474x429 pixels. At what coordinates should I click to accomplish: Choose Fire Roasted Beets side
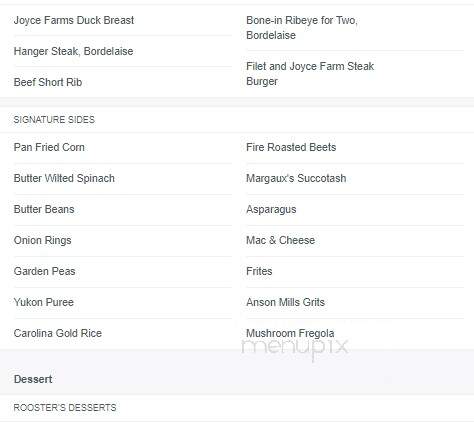point(291,147)
